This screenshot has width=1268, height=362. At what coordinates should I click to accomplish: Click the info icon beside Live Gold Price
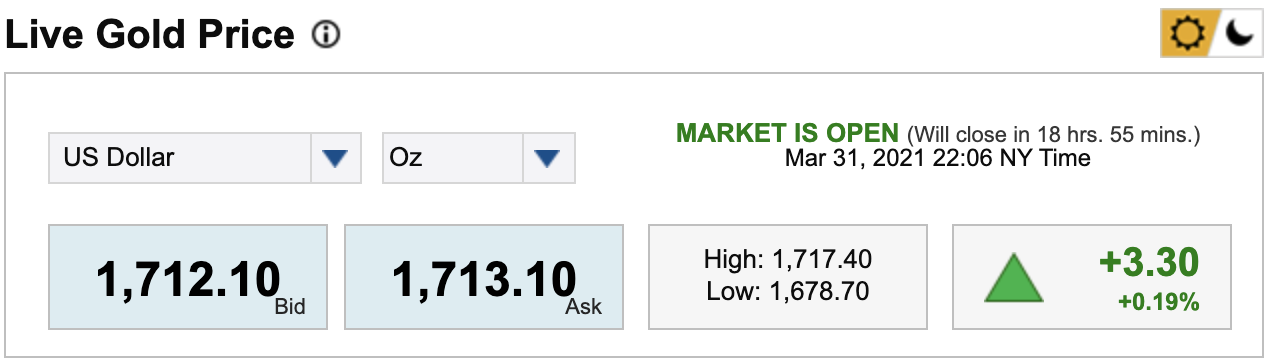(326, 36)
